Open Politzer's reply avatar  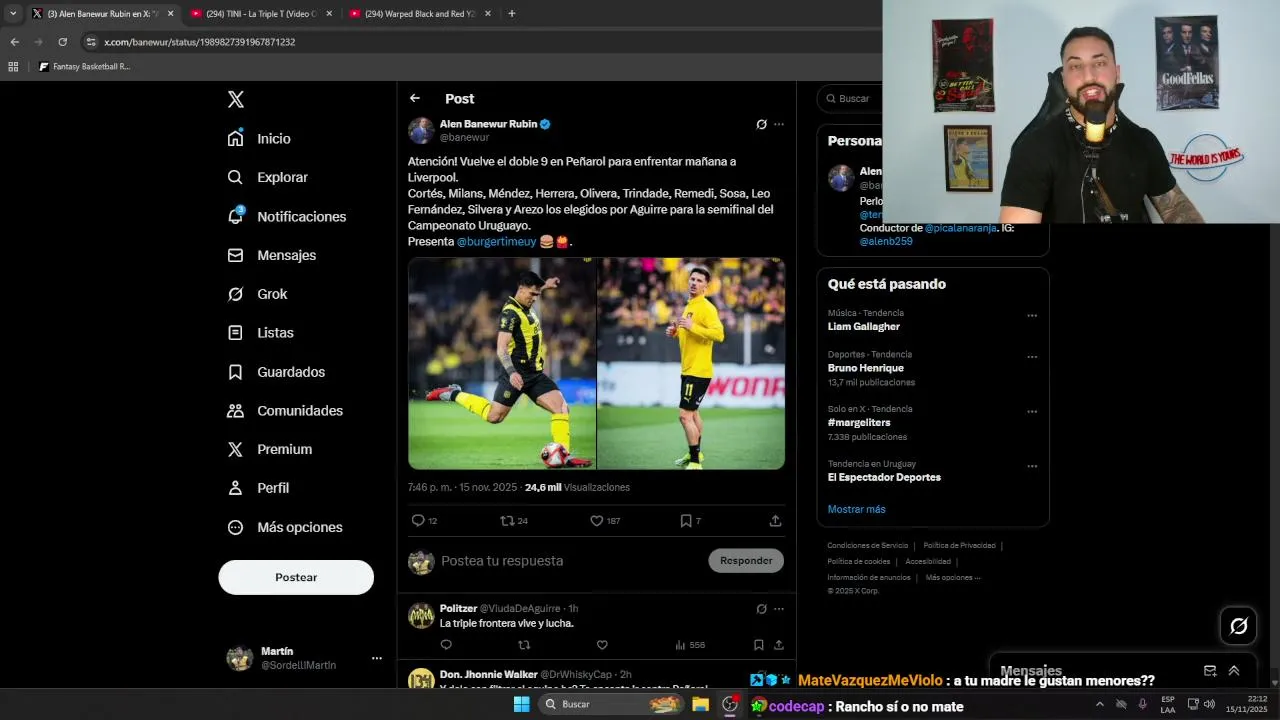(x=421, y=615)
